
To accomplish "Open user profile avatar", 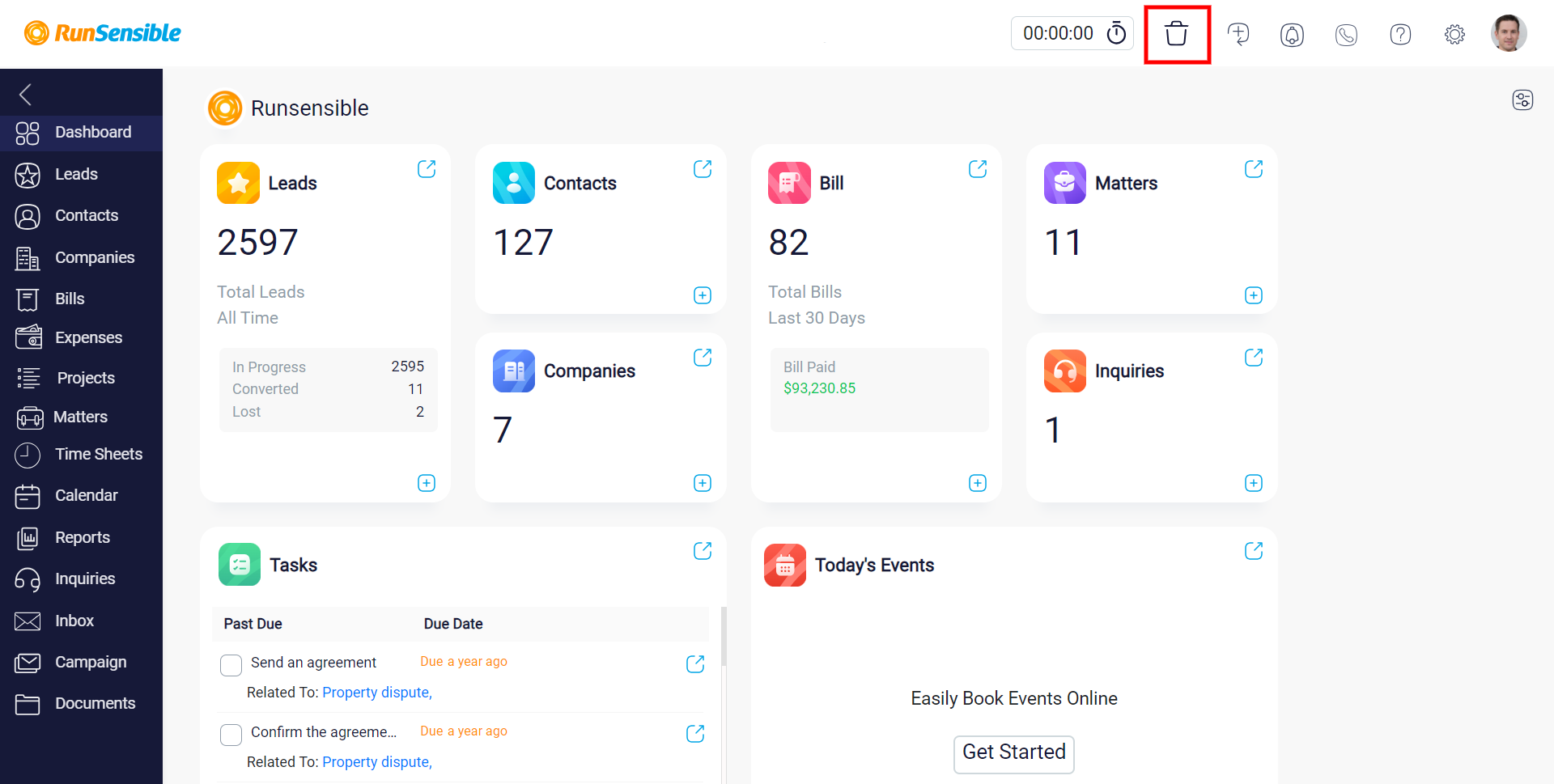I will tap(1509, 33).
